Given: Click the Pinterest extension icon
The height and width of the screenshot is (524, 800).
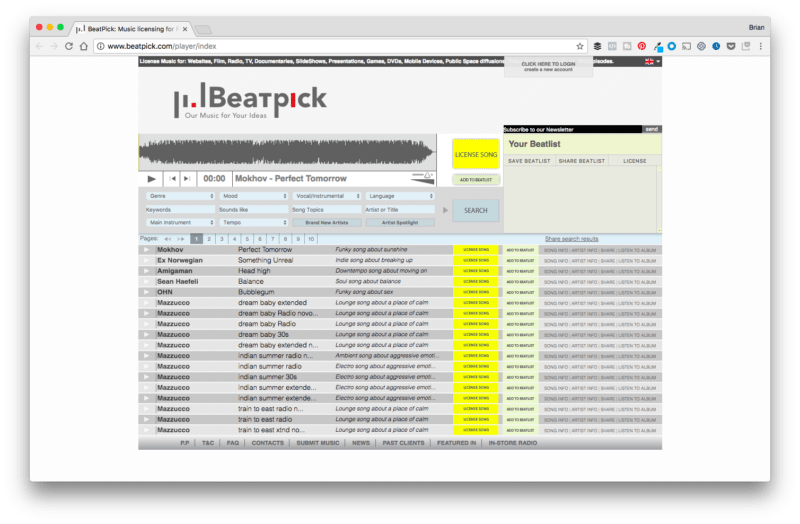Looking at the screenshot, I should point(642,46).
